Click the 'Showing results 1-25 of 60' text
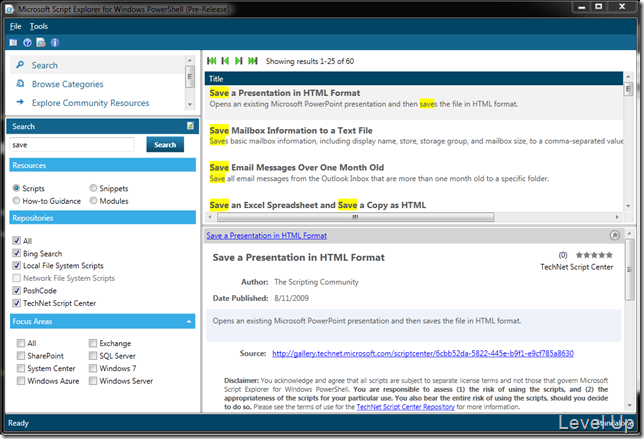The image size is (644, 439). pyautogui.click(x=310, y=61)
